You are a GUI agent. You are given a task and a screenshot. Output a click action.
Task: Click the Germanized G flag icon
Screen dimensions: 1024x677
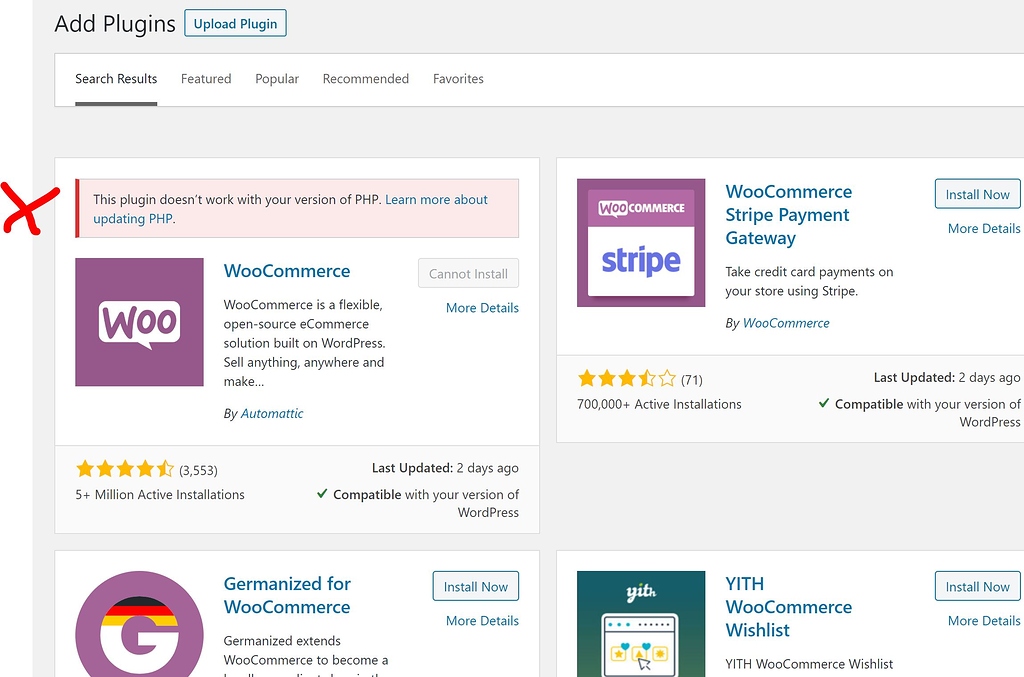coord(139,624)
